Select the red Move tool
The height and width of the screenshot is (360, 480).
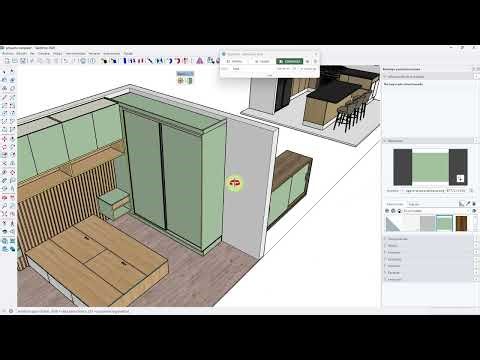pos(4,139)
